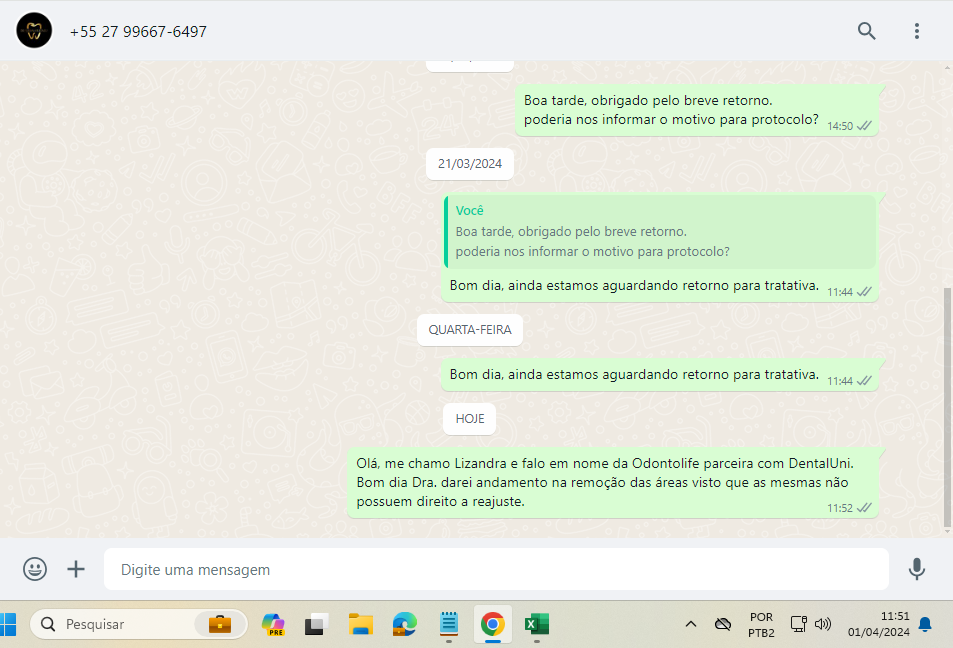Open contact info for +55 27 99667-6497
953x648 pixels.
click(138, 32)
